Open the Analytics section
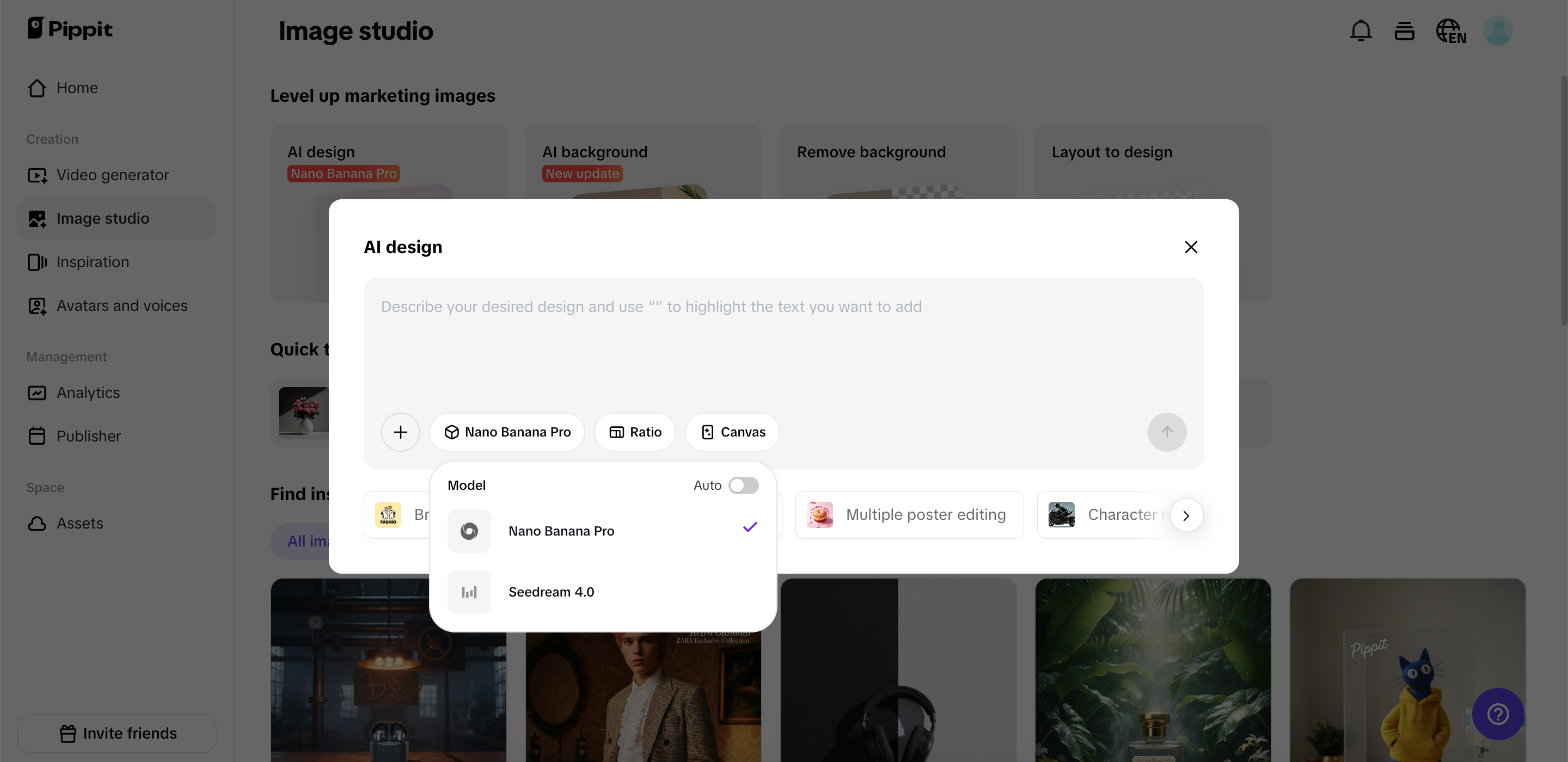The height and width of the screenshot is (762, 1568). pos(88,393)
